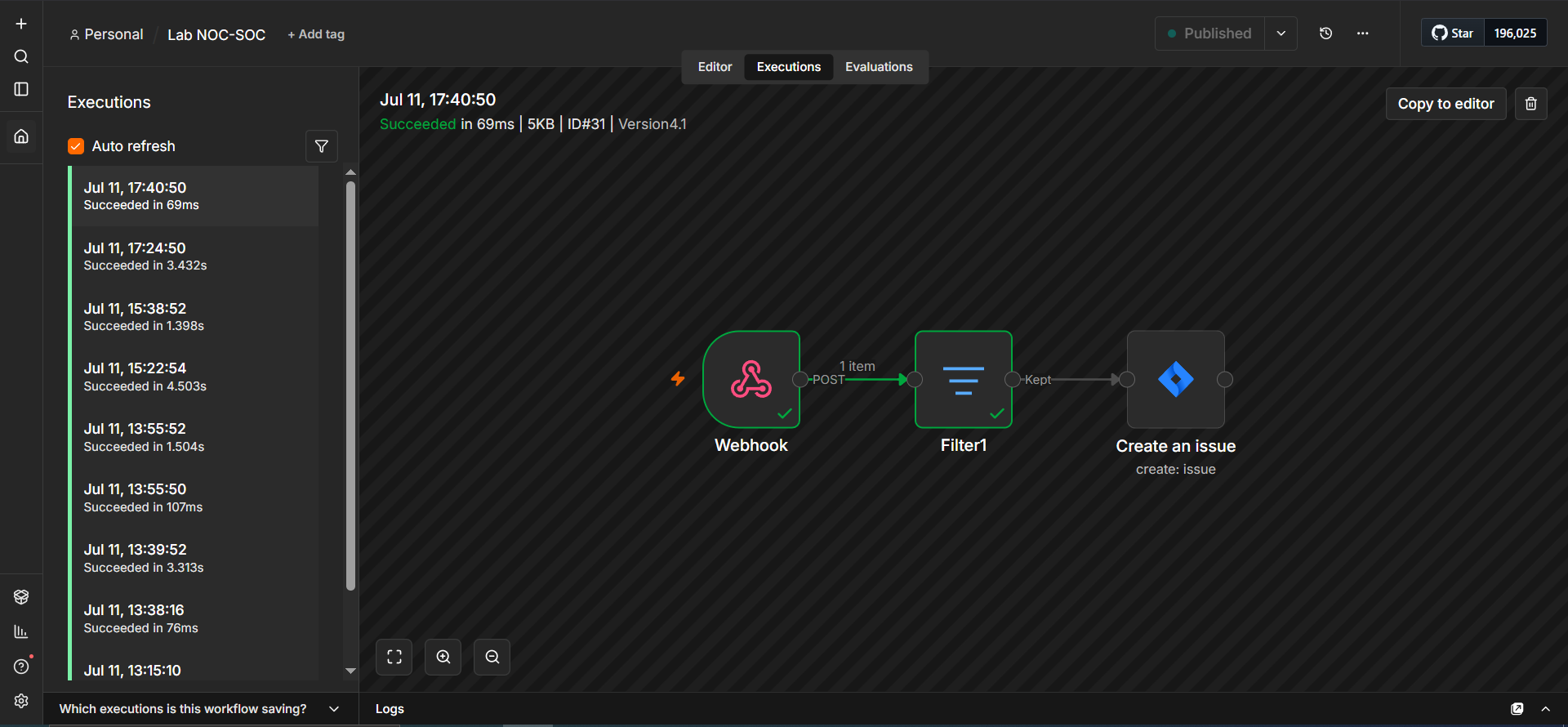Click the Add tag link
The width and height of the screenshot is (1568, 727).
(316, 34)
